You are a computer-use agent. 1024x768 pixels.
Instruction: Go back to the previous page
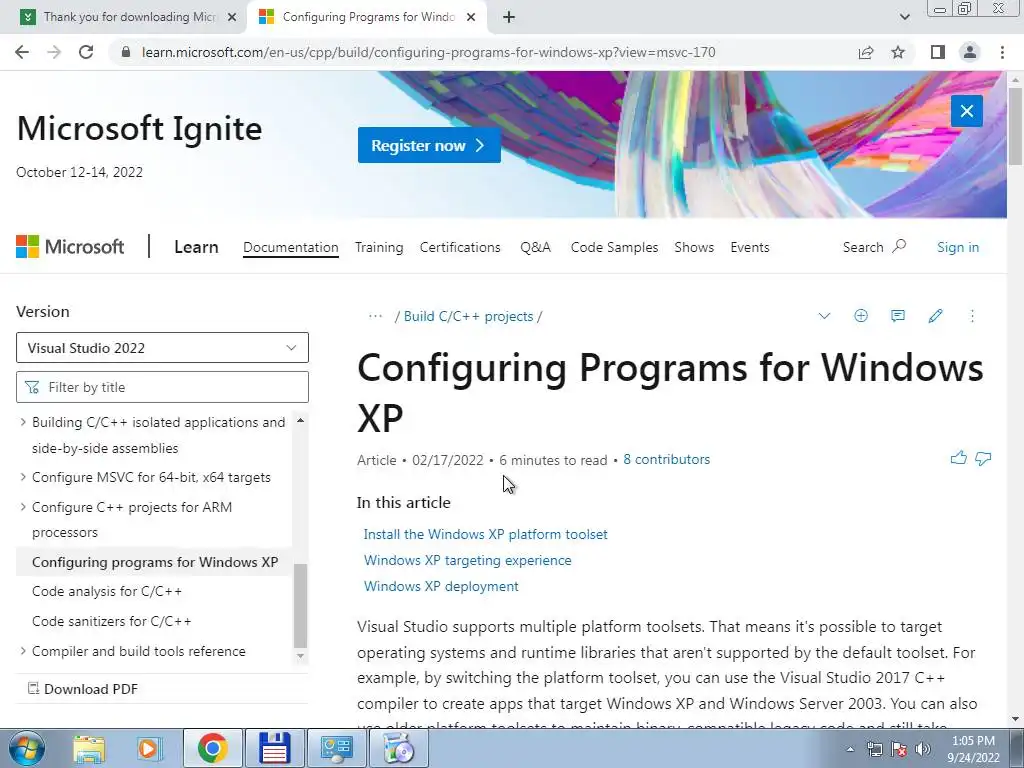coord(22,52)
